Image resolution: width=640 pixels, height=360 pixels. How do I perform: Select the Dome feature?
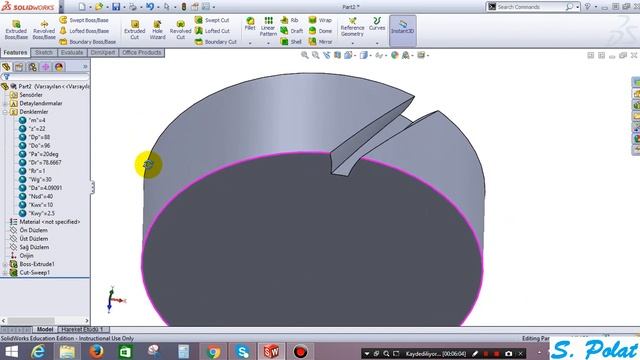click(x=320, y=31)
